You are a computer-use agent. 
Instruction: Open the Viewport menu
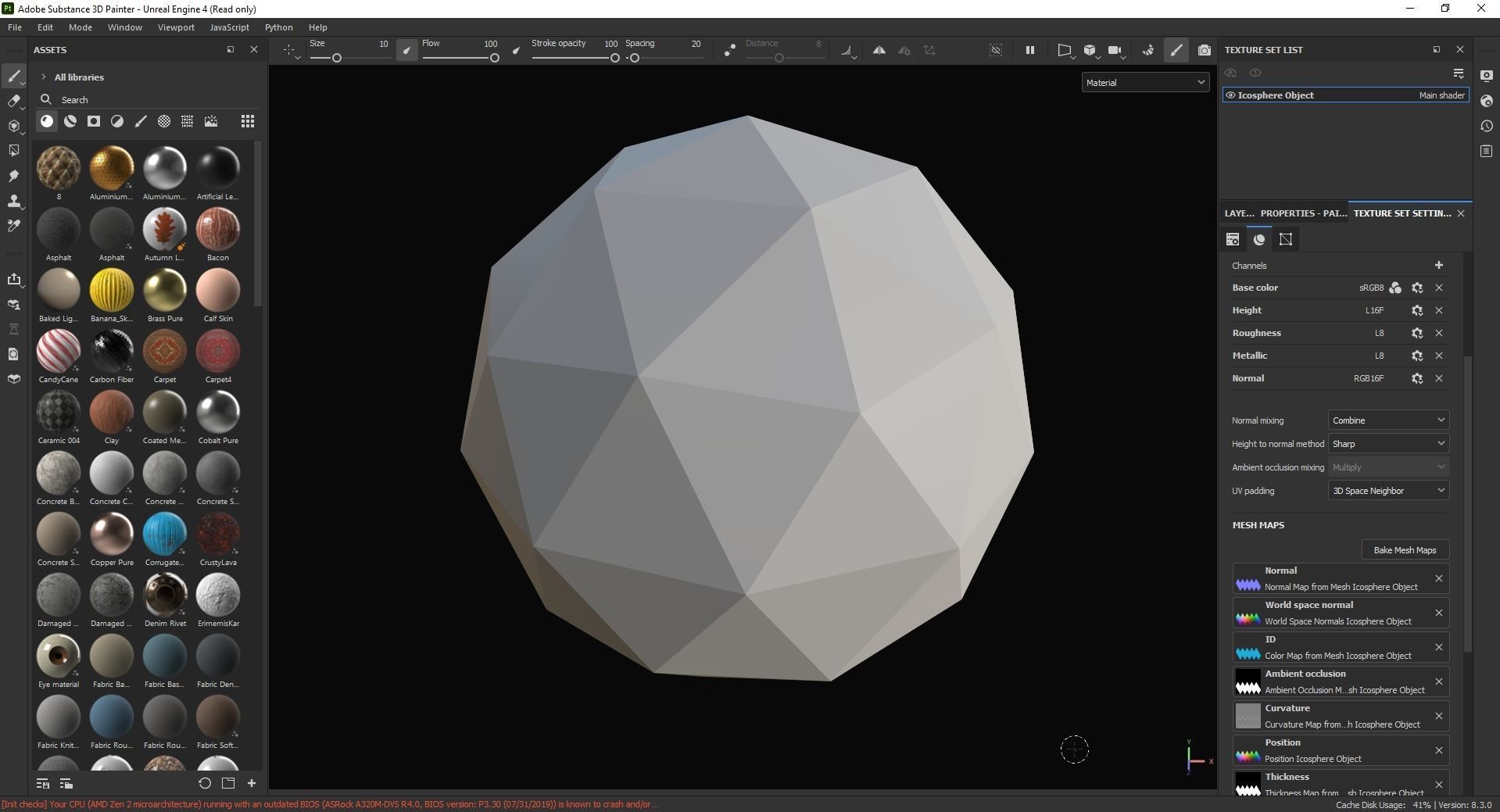coord(176,27)
